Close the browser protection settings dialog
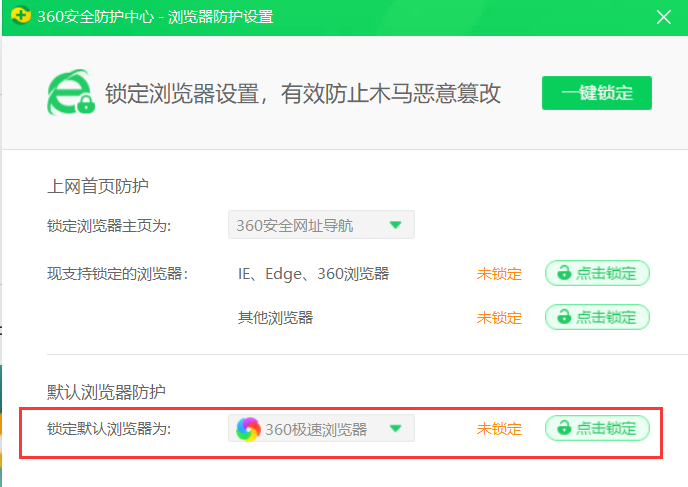This screenshot has width=688, height=487. point(663,18)
